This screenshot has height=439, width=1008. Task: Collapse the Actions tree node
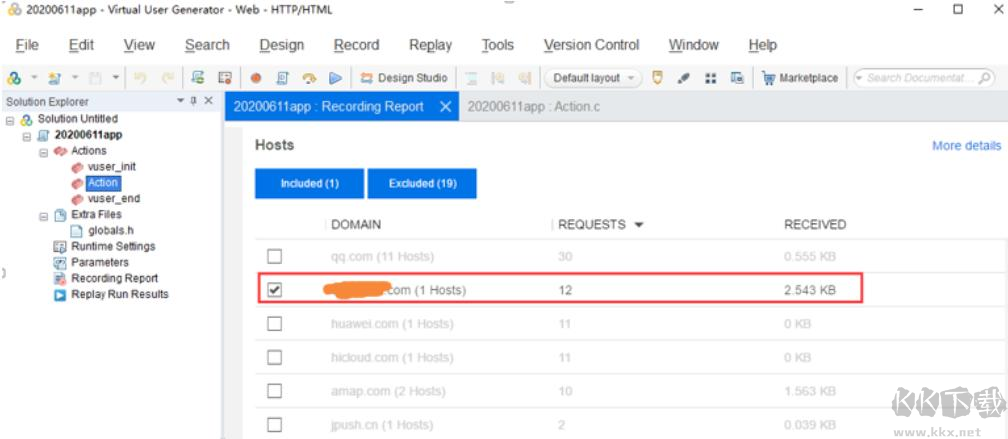pyautogui.click(x=44, y=152)
